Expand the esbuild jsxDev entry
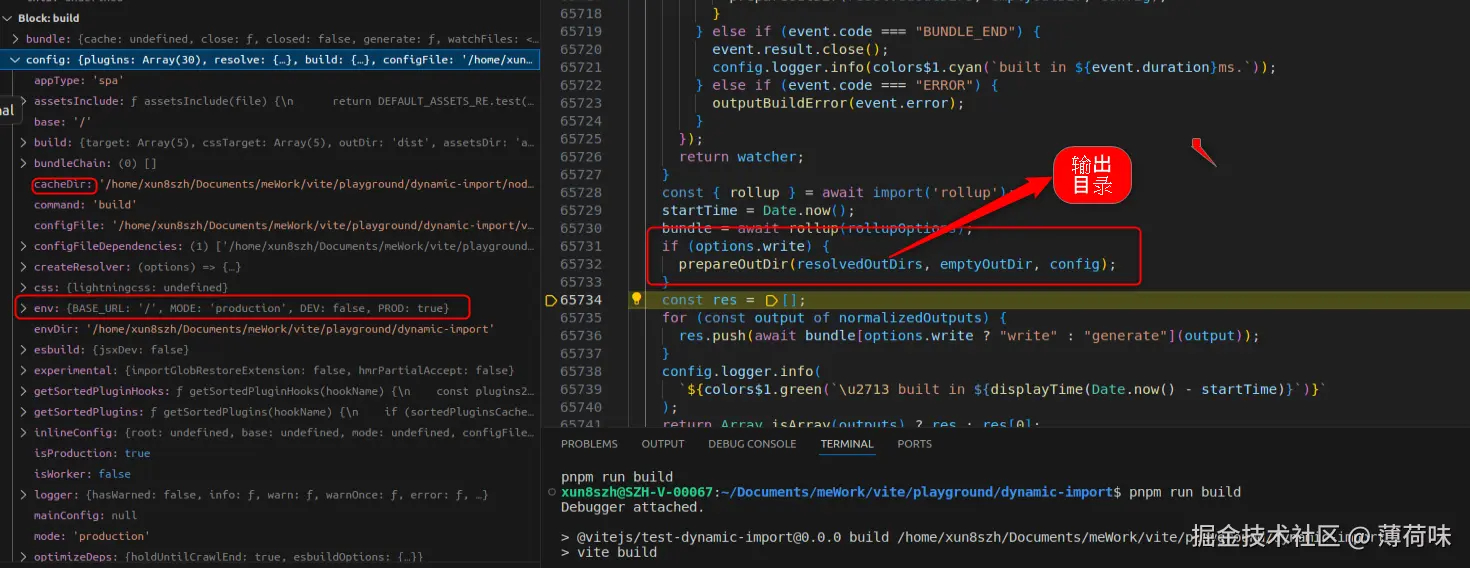Screen dimensions: 1470x568 [x=24, y=350]
